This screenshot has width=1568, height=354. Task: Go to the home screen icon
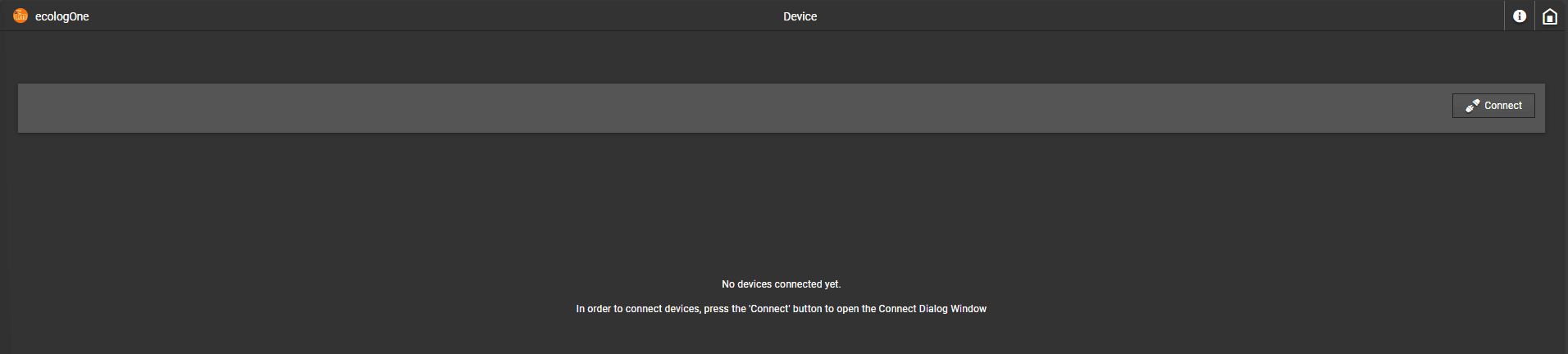pos(1550,16)
